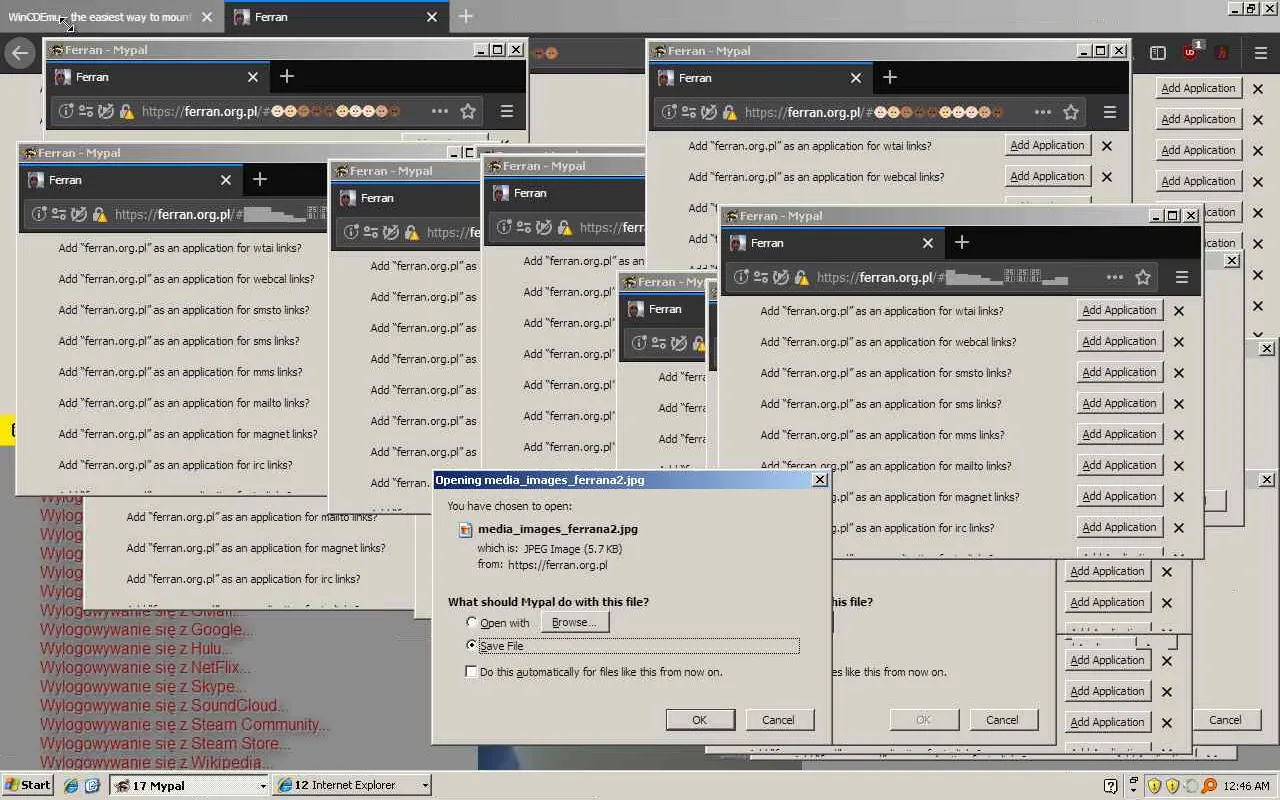Dismiss the wtai links prompt in front-right Mypal window
The height and width of the screenshot is (800, 1280).
point(1179,311)
